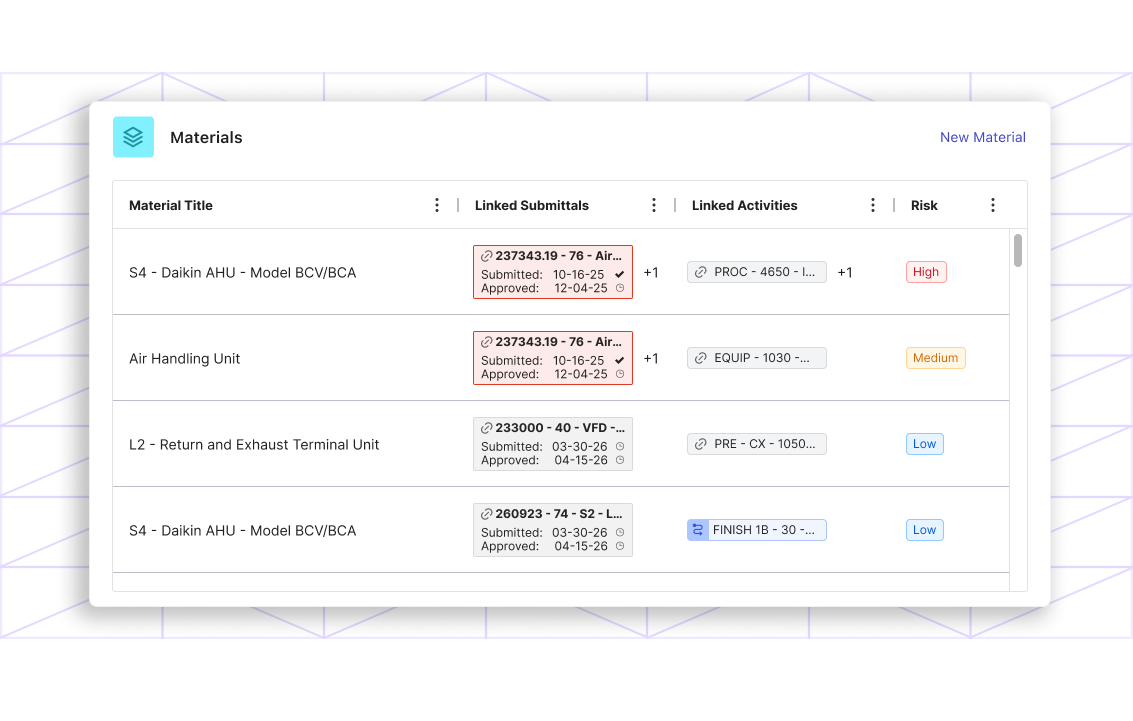Click the link icon on PRE - CX - 1050 chip
Image resolution: width=1133 pixels, height=721 pixels.
(x=700, y=443)
